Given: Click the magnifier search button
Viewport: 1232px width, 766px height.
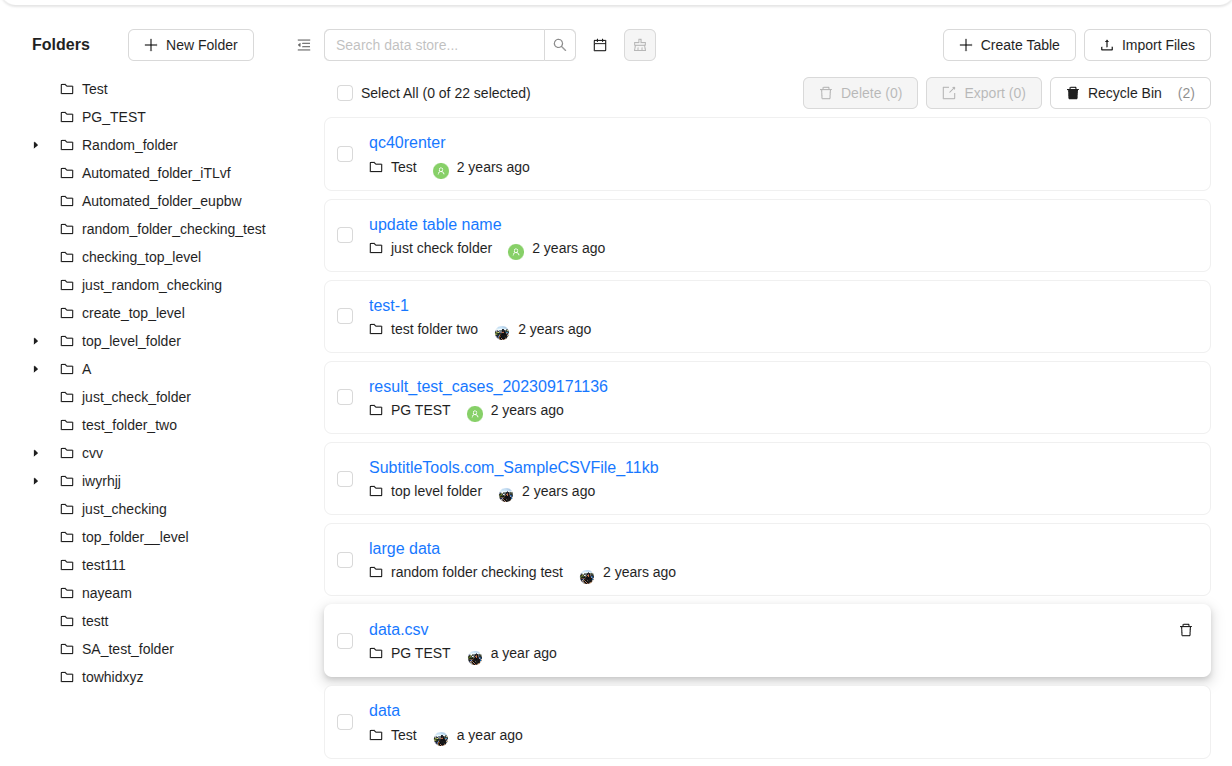Looking at the screenshot, I should coord(560,45).
